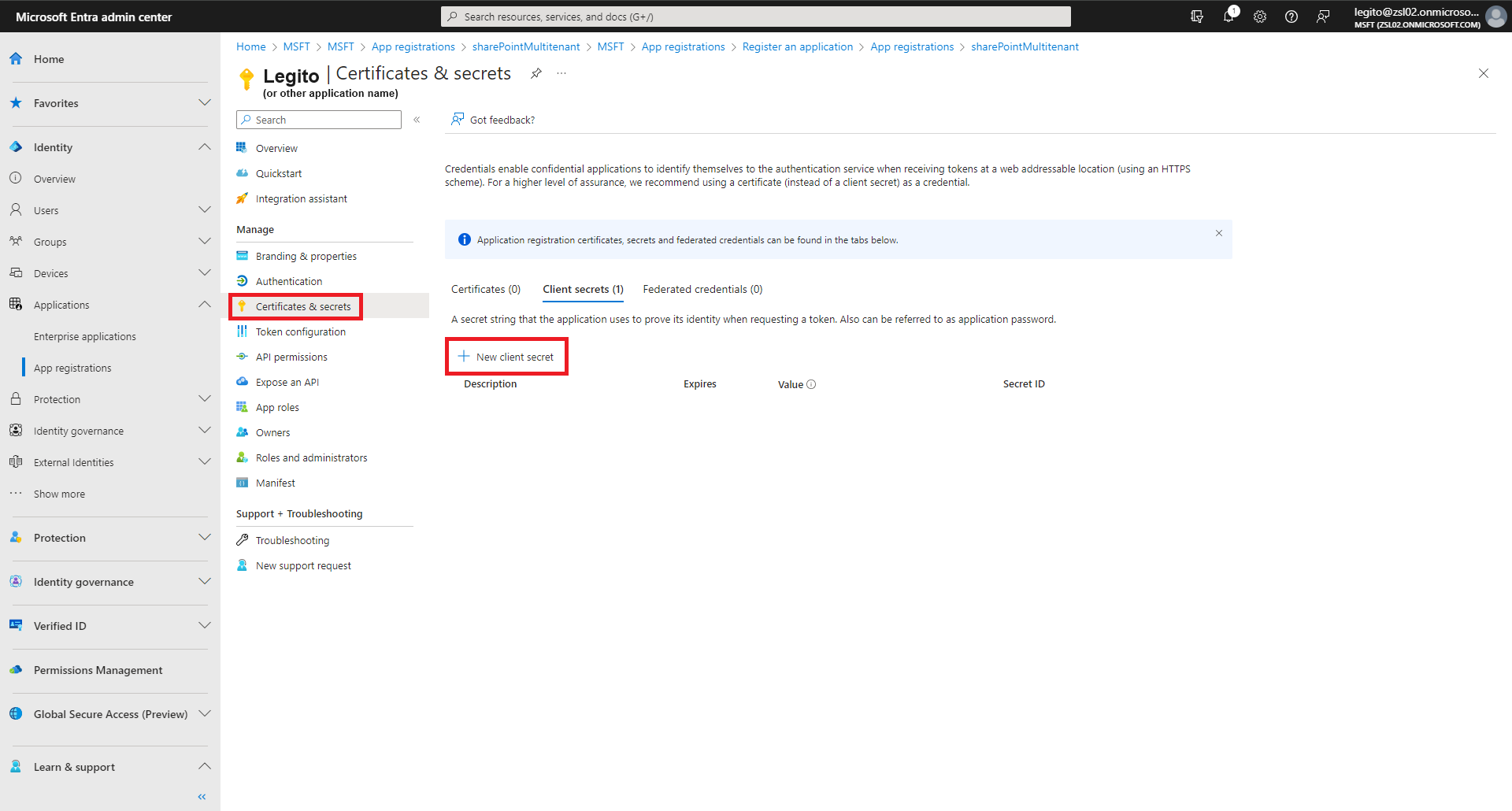Open App roles

point(277,407)
